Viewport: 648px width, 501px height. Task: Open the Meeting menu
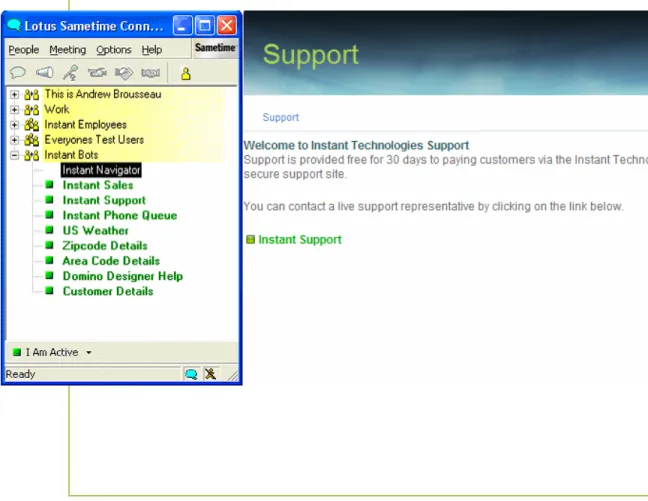tap(68, 50)
